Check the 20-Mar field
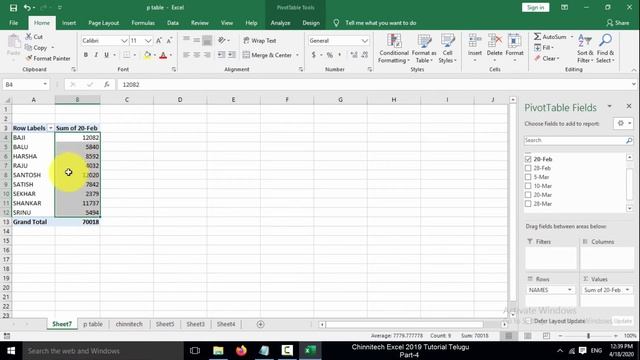Screen dimensions: 640x360 coord(528,195)
